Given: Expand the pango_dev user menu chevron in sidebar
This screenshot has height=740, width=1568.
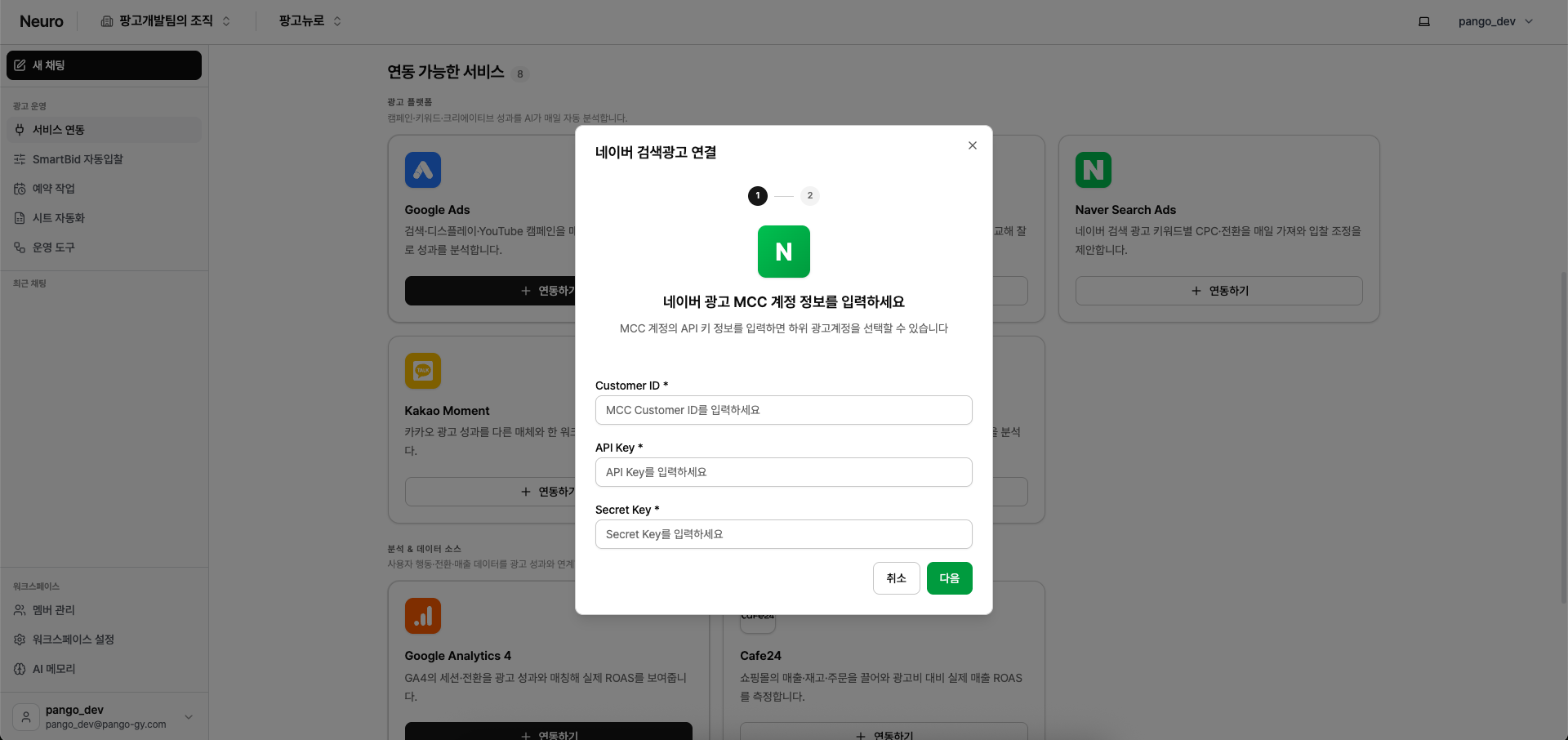Looking at the screenshot, I should pos(189,717).
